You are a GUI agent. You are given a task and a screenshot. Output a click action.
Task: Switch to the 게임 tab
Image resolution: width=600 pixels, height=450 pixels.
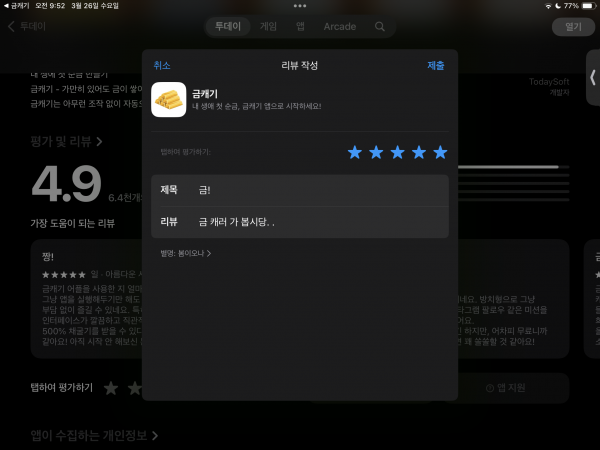[268, 26]
